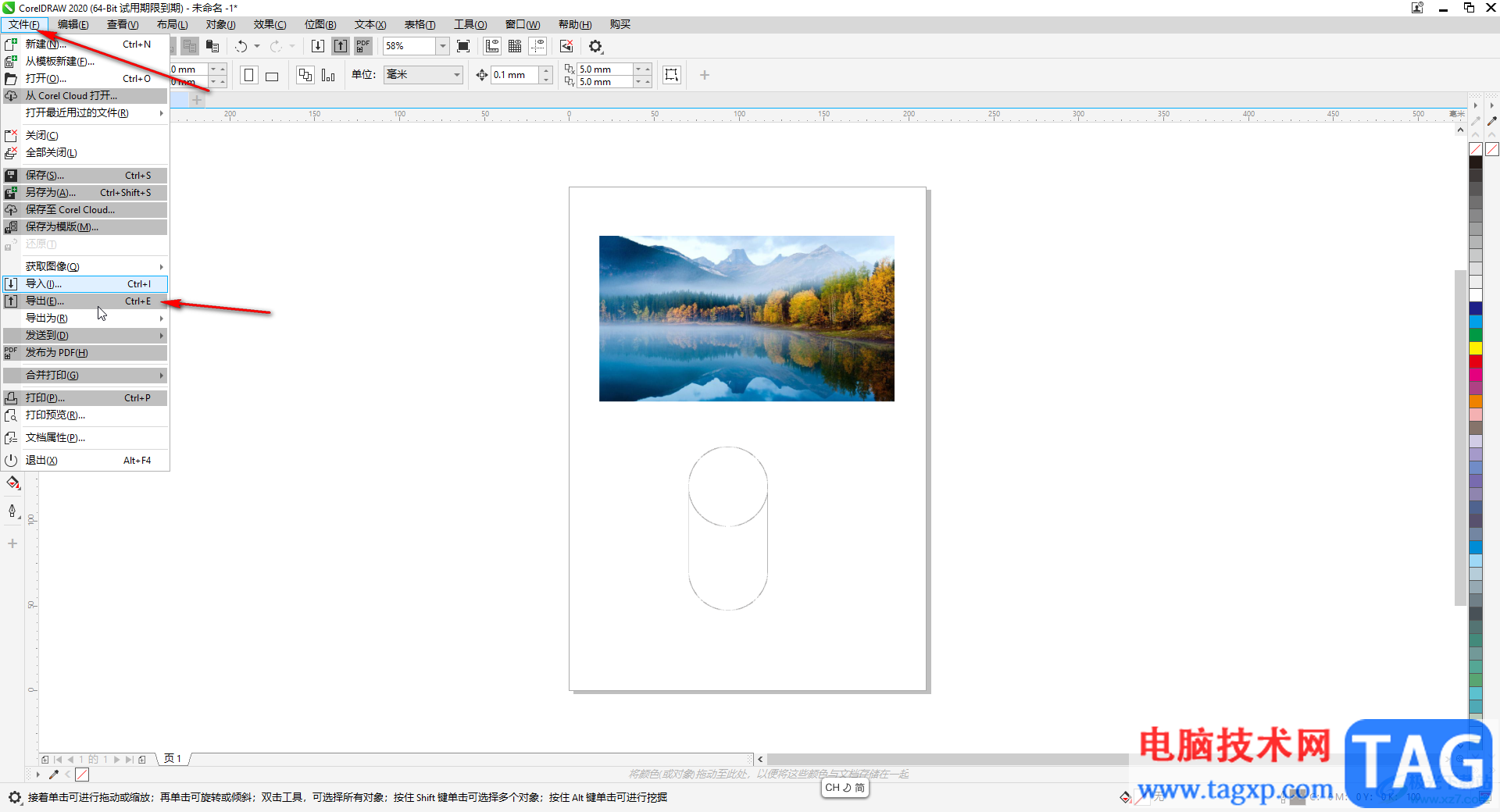The height and width of the screenshot is (812, 1500).
Task: Click the duplicate distance Y 5.0 mm field
Action: (605, 82)
